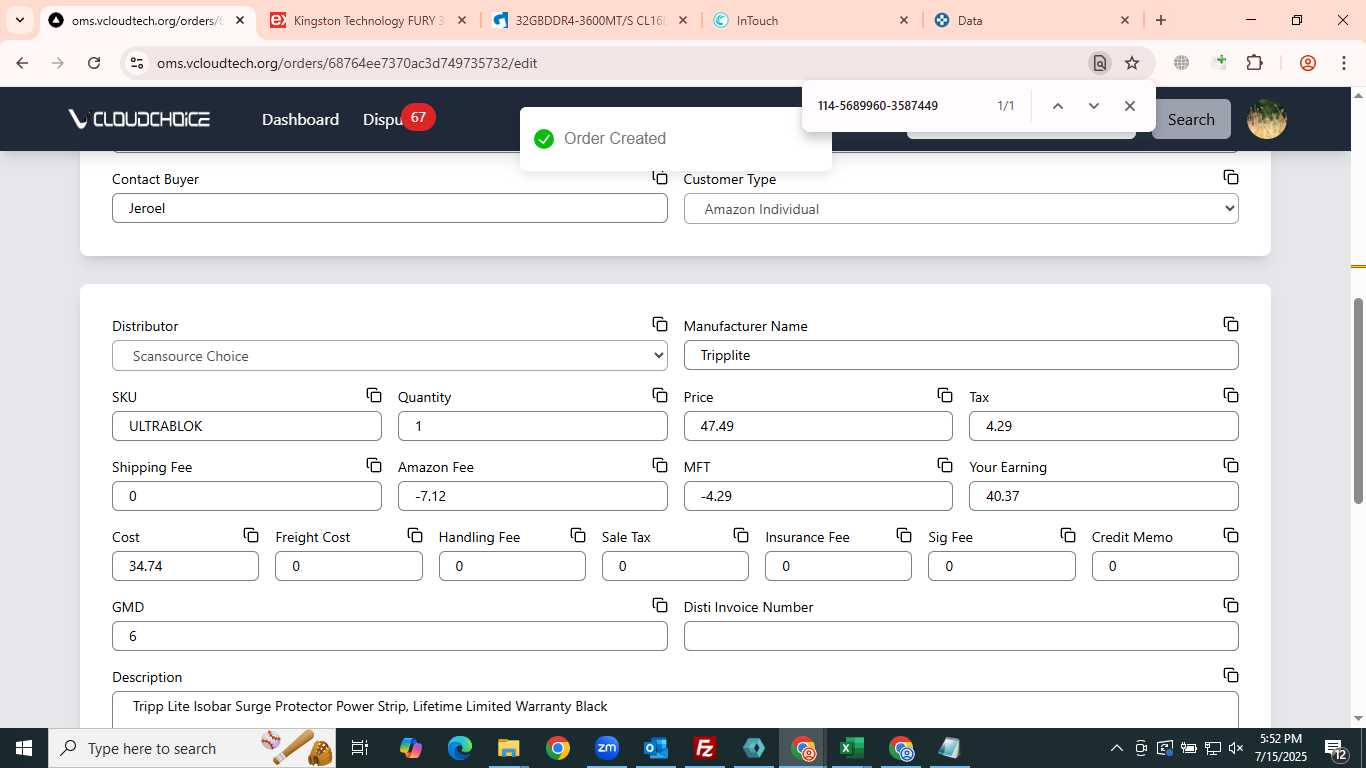The height and width of the screenshot is (768, 1366).
Task: Close the find-in-page bar
Action: (x=1130, y=106)
